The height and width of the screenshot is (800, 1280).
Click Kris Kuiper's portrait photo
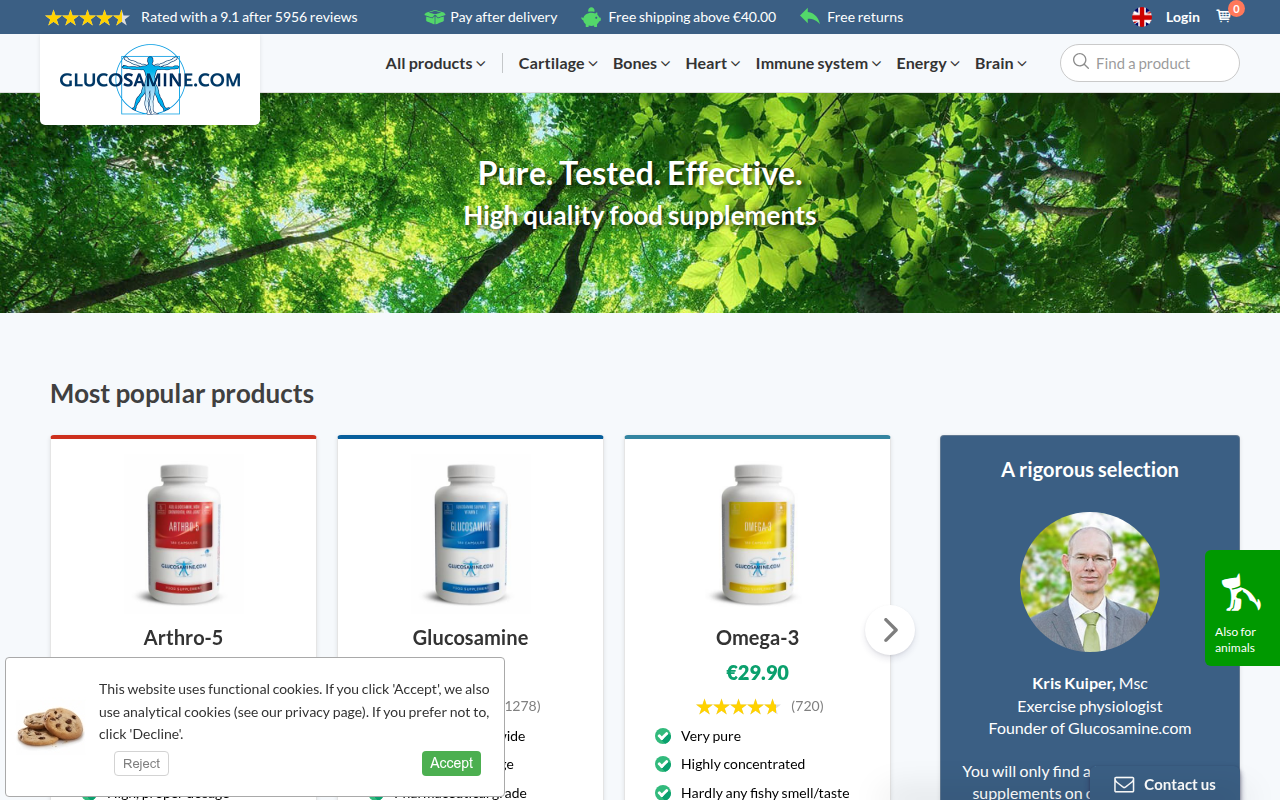(1090, 582)
